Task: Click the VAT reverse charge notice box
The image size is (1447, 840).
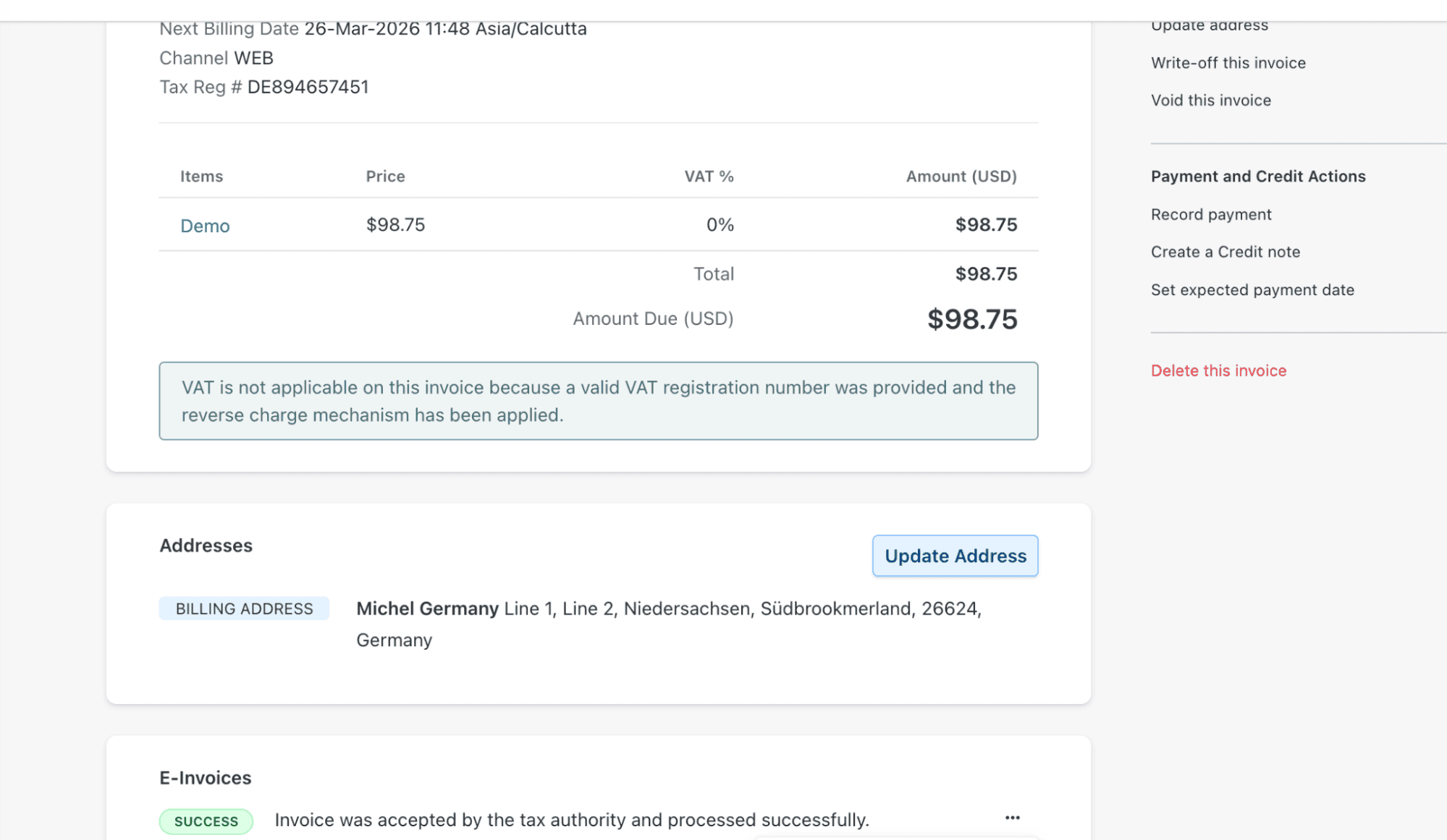Action: [x=598, y=401]
